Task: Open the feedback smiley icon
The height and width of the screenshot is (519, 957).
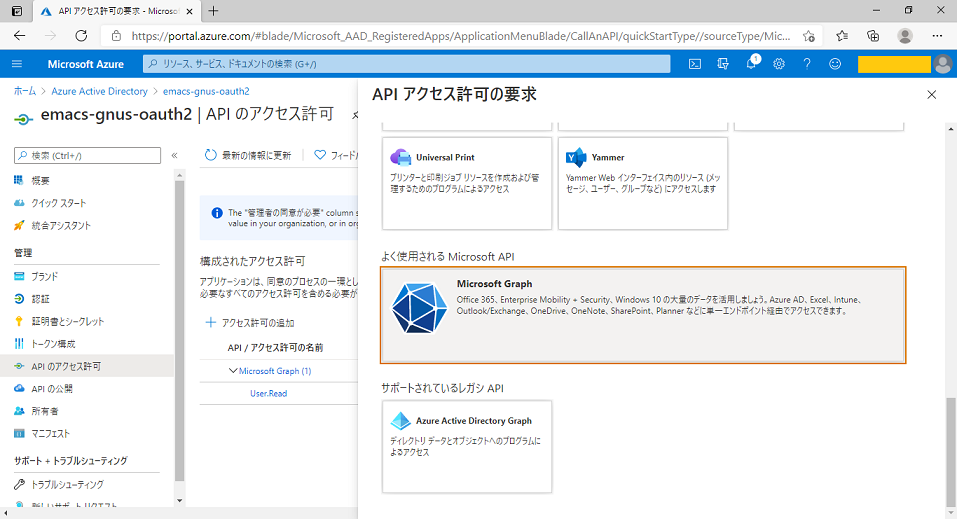Action: [835, 64]
